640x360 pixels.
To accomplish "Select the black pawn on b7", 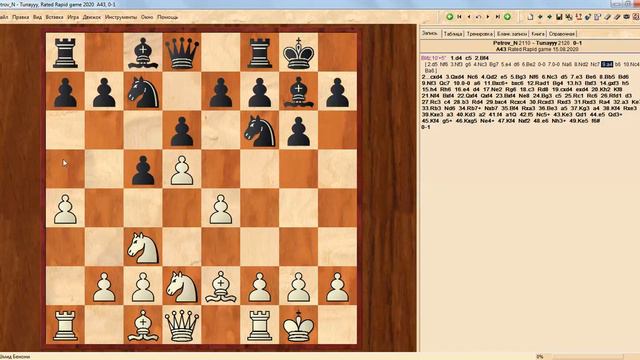I will click(x=104, y=92).
